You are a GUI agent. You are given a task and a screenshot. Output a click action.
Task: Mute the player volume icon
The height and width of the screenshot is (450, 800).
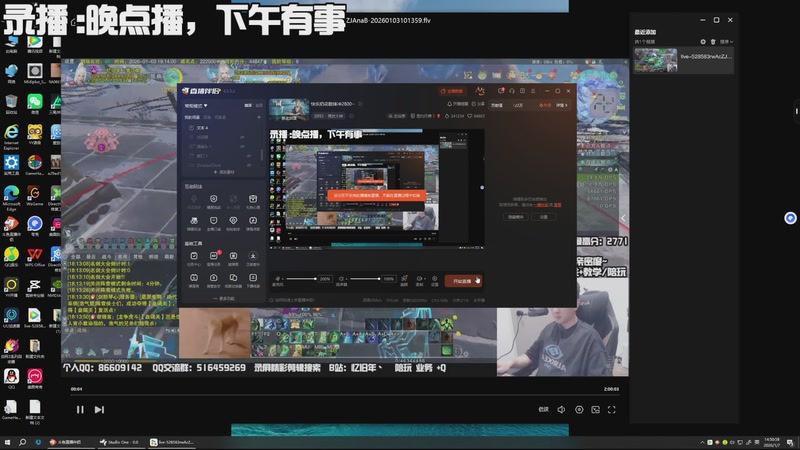pos(561,410)
